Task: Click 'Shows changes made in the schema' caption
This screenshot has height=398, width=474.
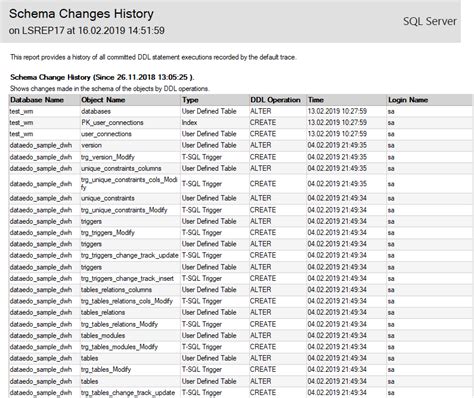Action: point(109,89)
